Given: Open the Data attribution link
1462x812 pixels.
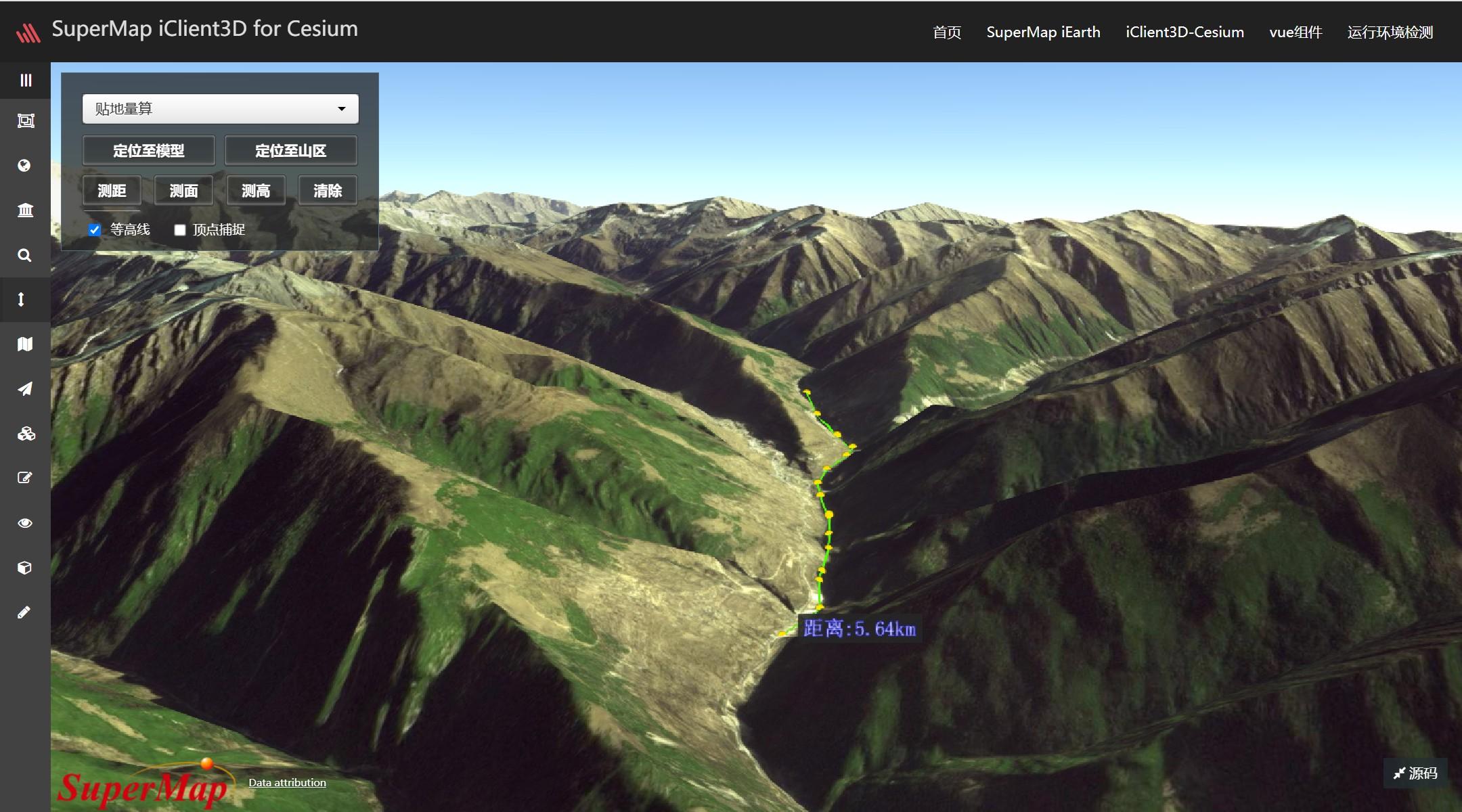Looking at the screenshot, I should click(x=287, y=782).
